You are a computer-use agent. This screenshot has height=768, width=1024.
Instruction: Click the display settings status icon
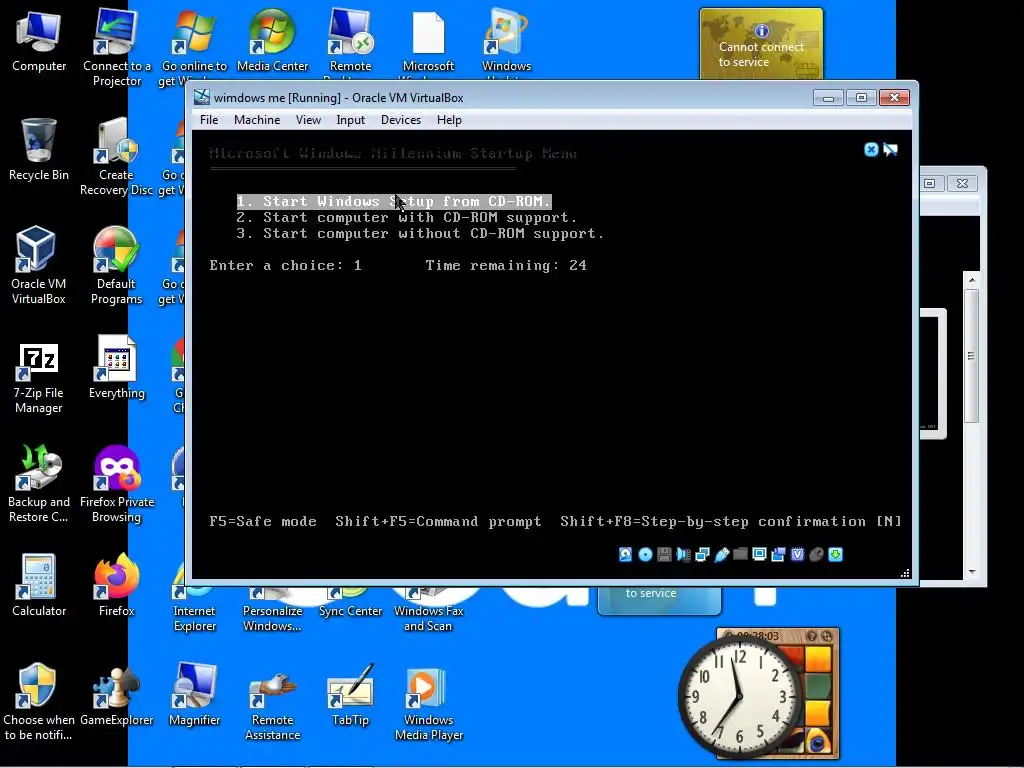pos(759,554)
